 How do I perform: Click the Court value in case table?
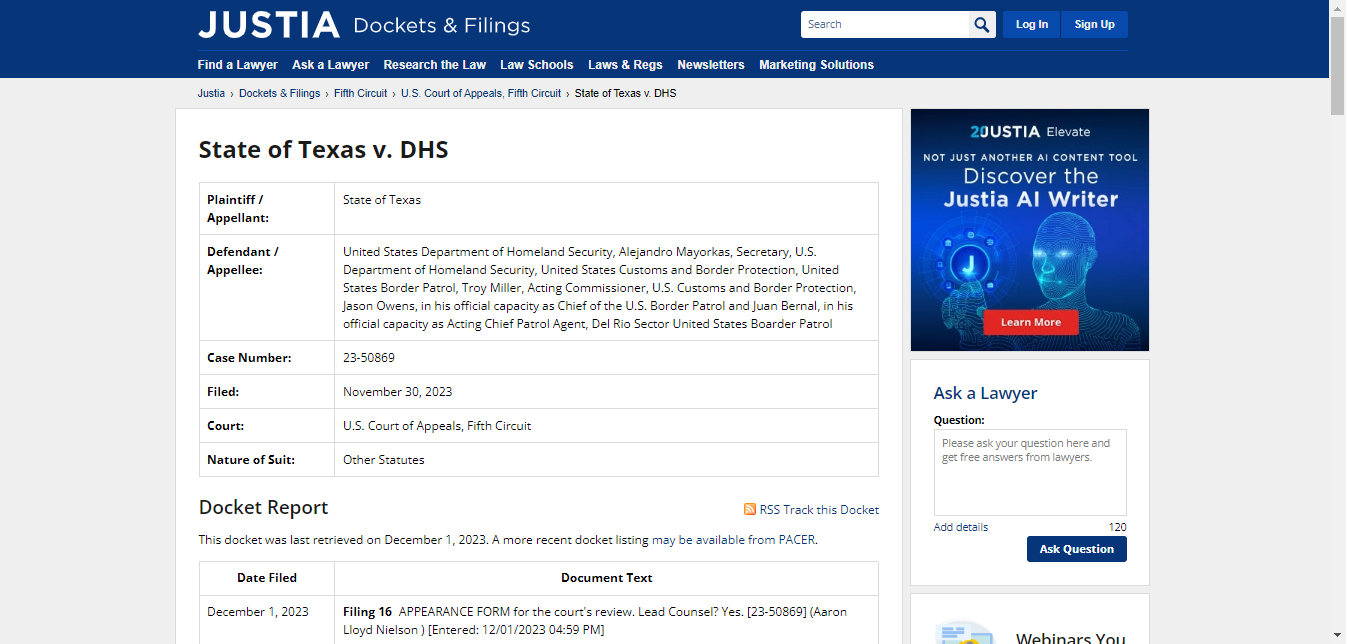coord(437,426)
